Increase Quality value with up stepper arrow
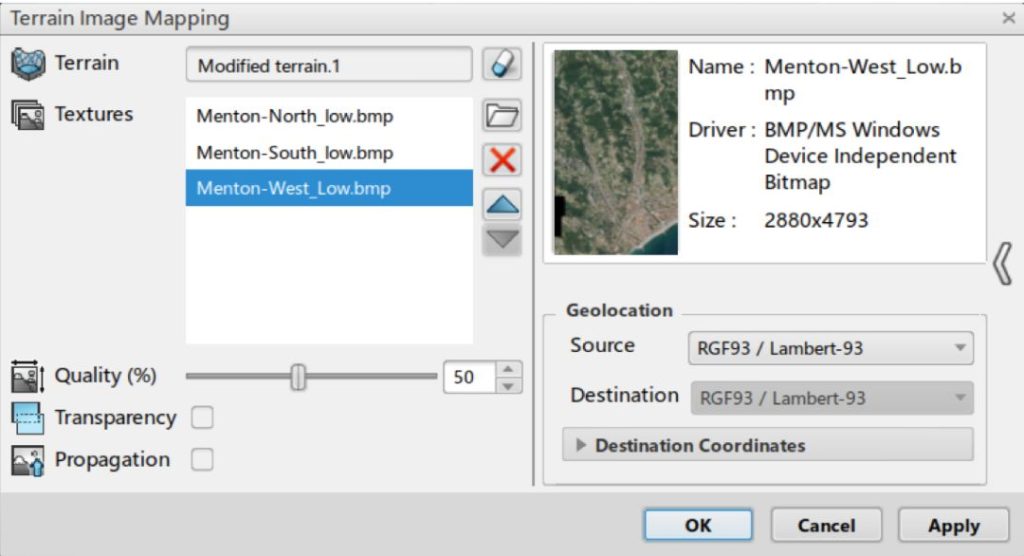Viewport: 1024px width, 556px height. (510, 369)
